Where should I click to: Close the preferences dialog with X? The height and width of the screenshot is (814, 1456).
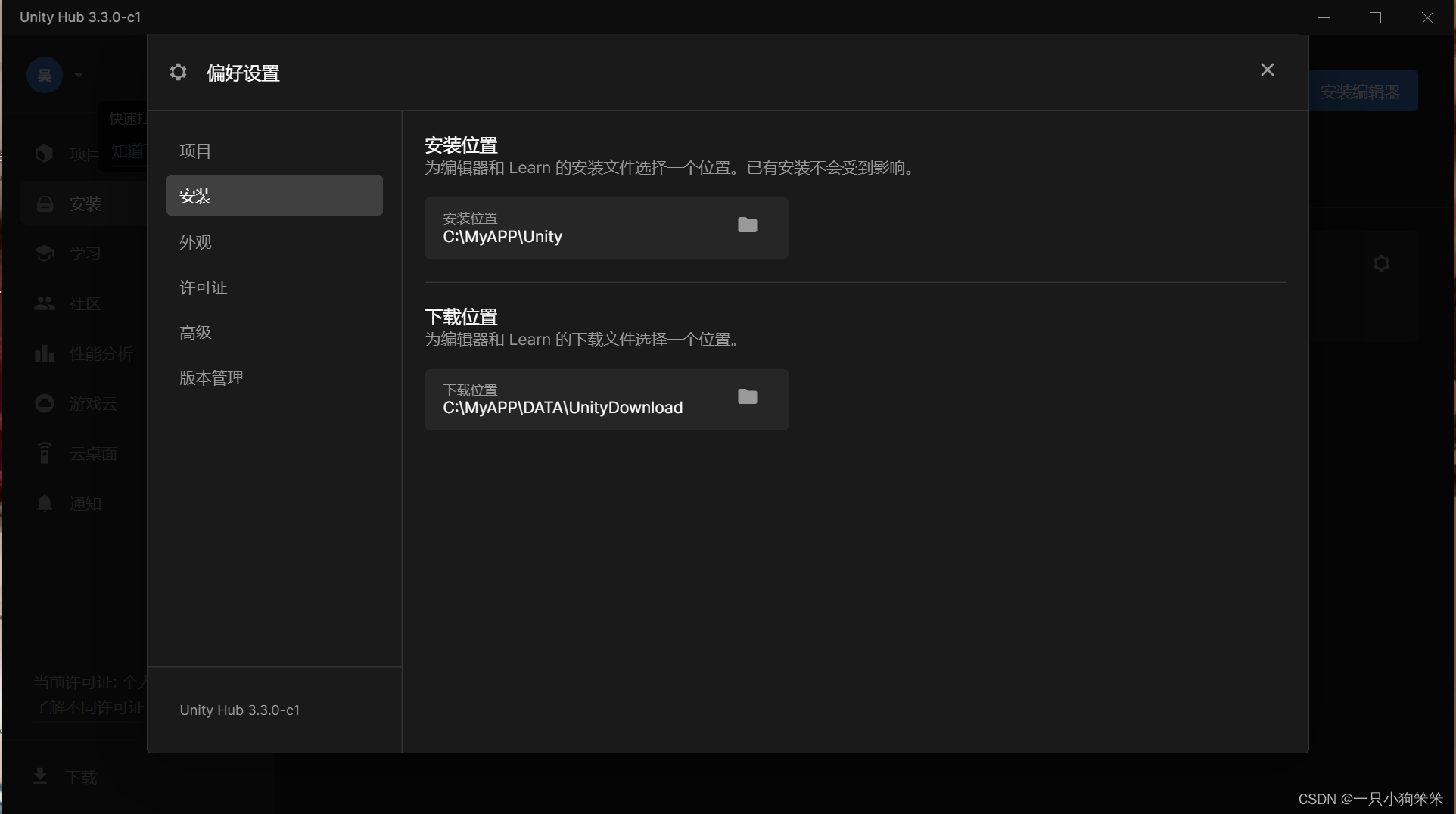[x=1268, y=70]
